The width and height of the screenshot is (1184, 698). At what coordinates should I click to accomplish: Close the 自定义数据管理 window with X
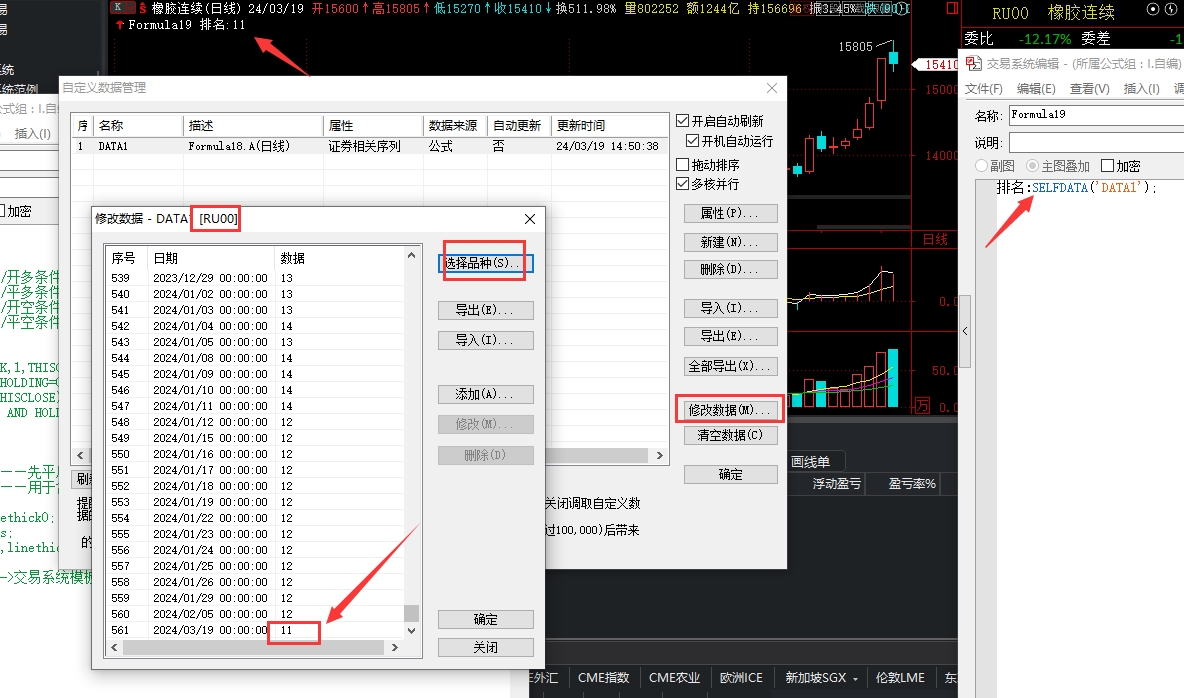click(x=772, y=88)
